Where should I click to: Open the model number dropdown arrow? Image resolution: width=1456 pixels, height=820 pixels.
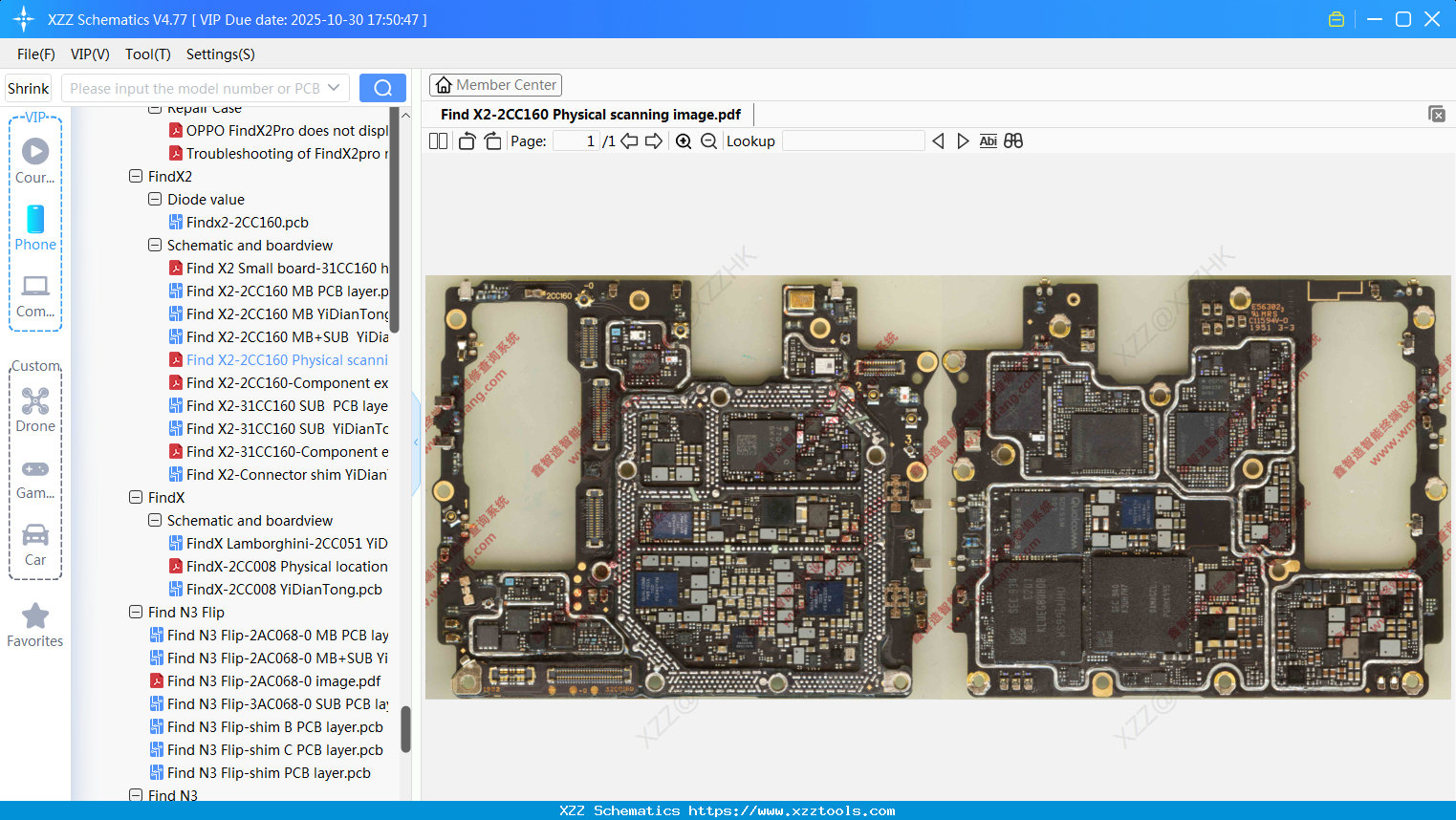[334, 88]
